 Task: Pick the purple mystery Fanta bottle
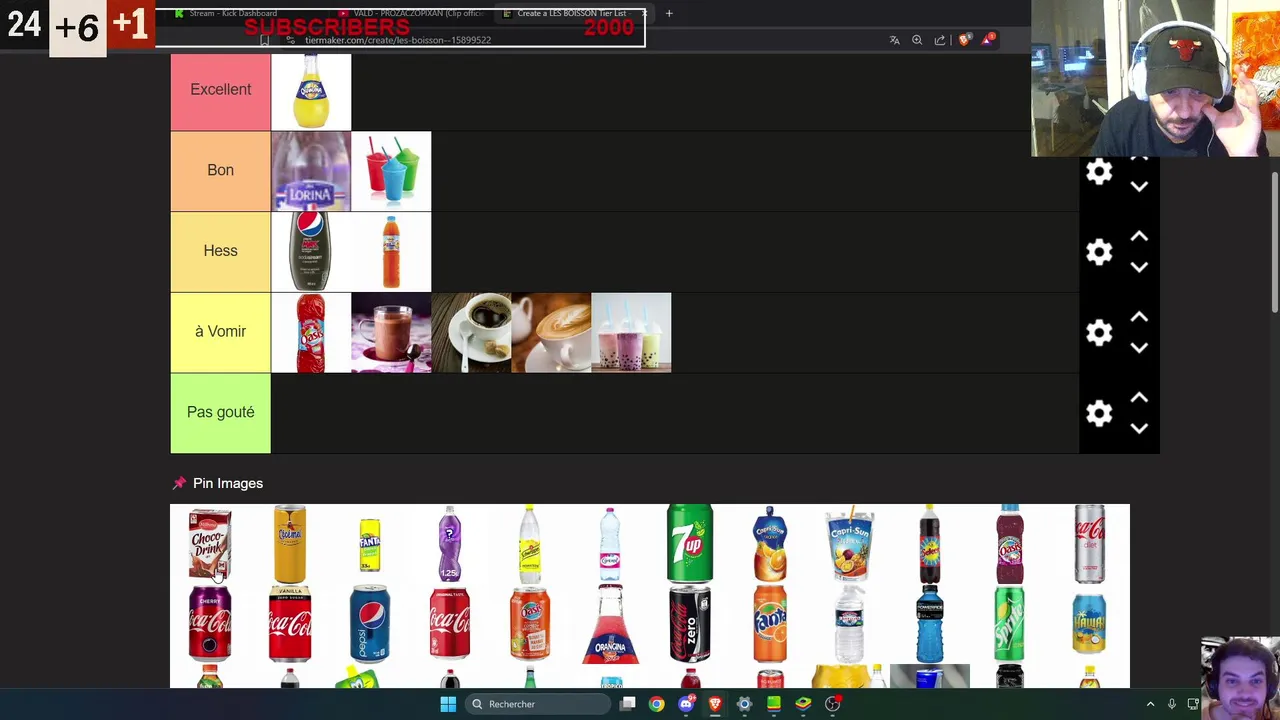(x=450, y=544)
